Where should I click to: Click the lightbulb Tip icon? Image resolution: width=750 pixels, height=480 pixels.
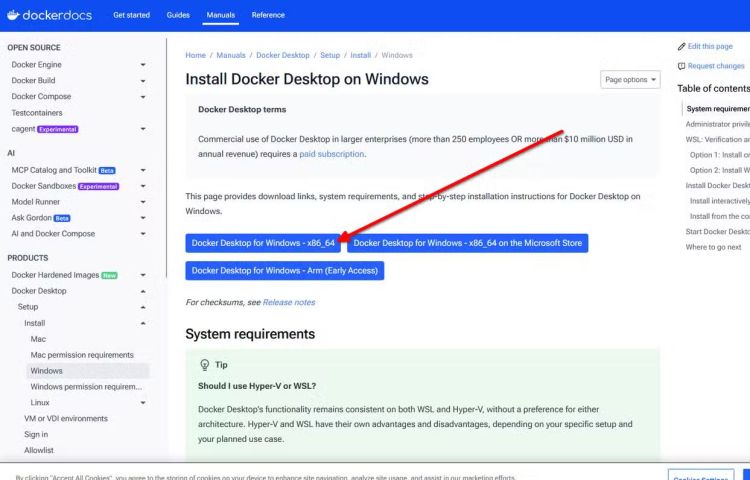[x=204, y=365]
